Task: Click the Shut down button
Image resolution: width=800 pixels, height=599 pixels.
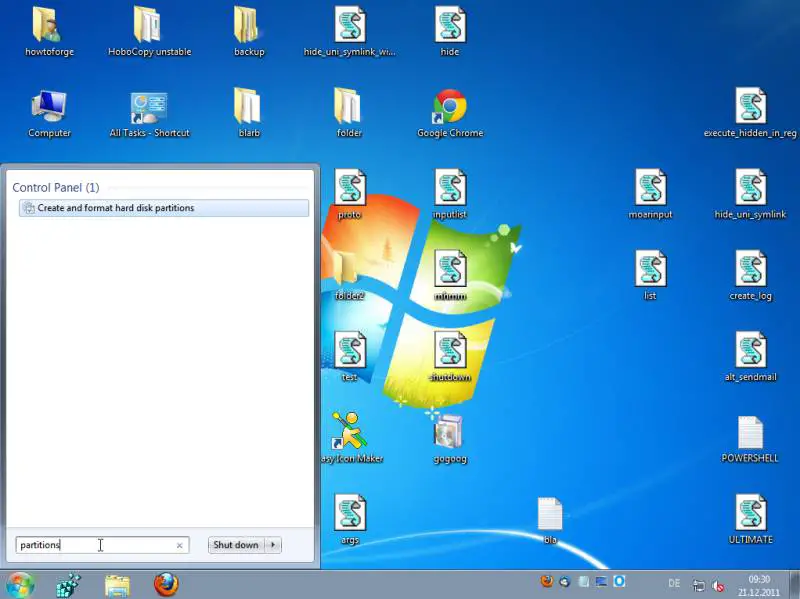Action: (236, 545)
